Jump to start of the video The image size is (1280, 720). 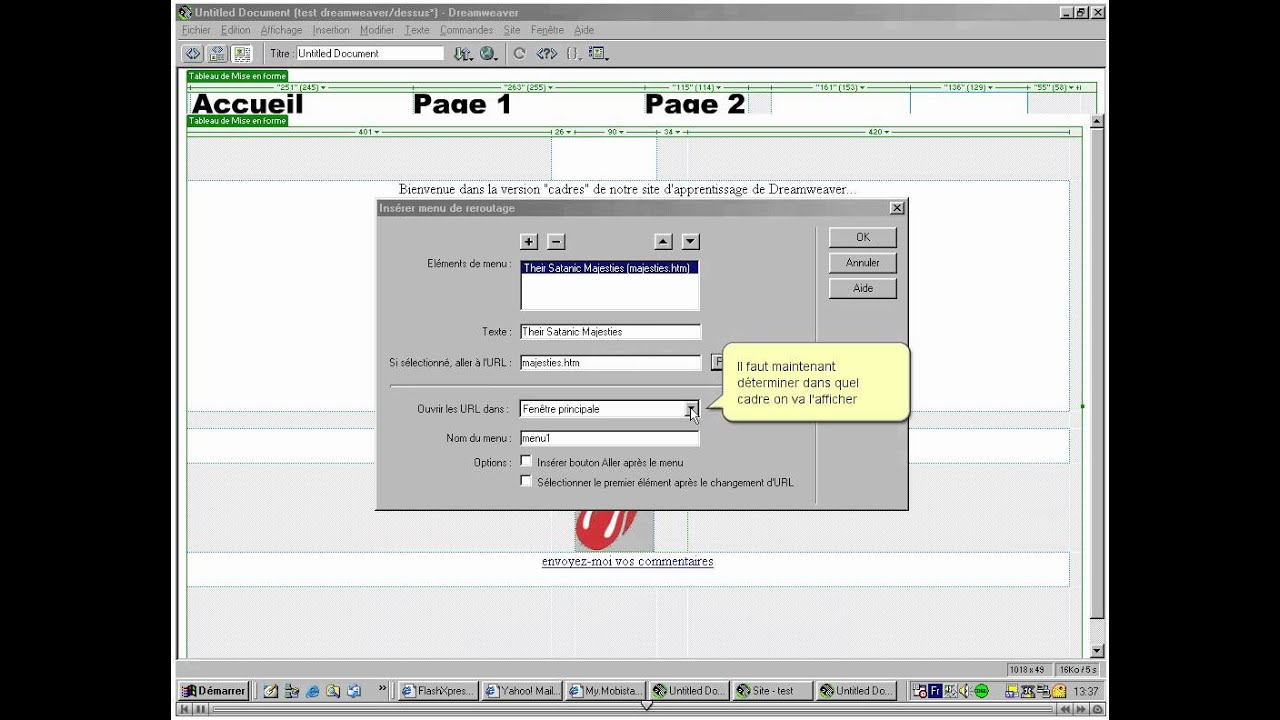tap(185, 709)
